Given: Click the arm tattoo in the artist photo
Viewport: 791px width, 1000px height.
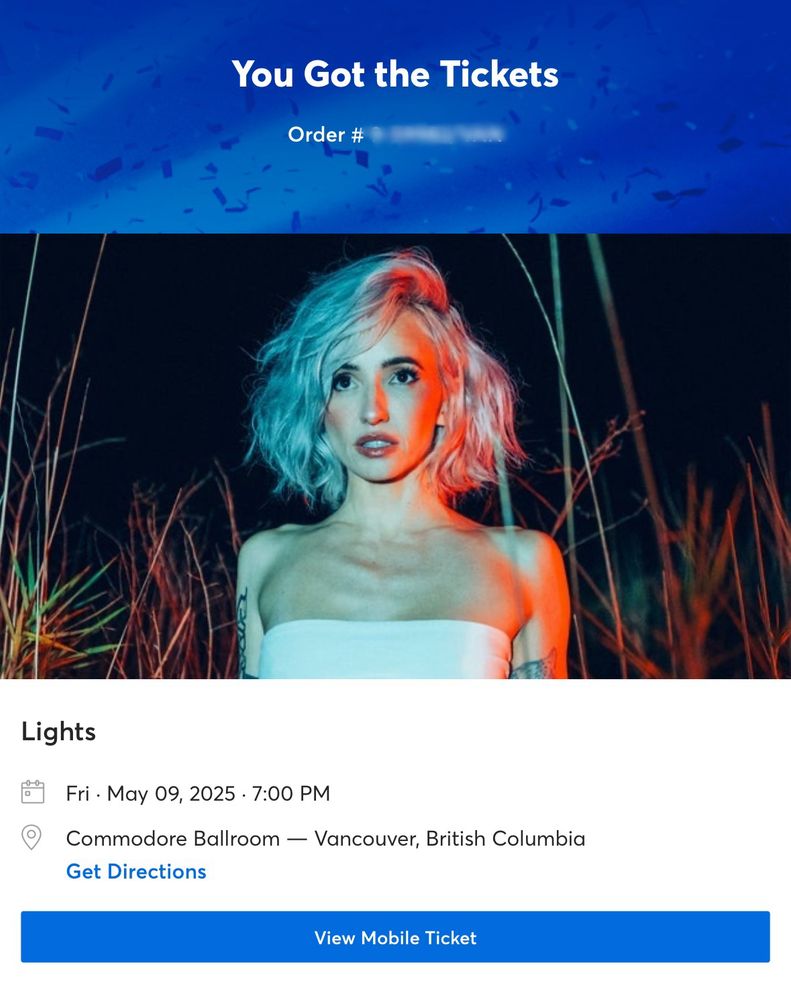Looking at the screenshot, I should click(244, 631).
